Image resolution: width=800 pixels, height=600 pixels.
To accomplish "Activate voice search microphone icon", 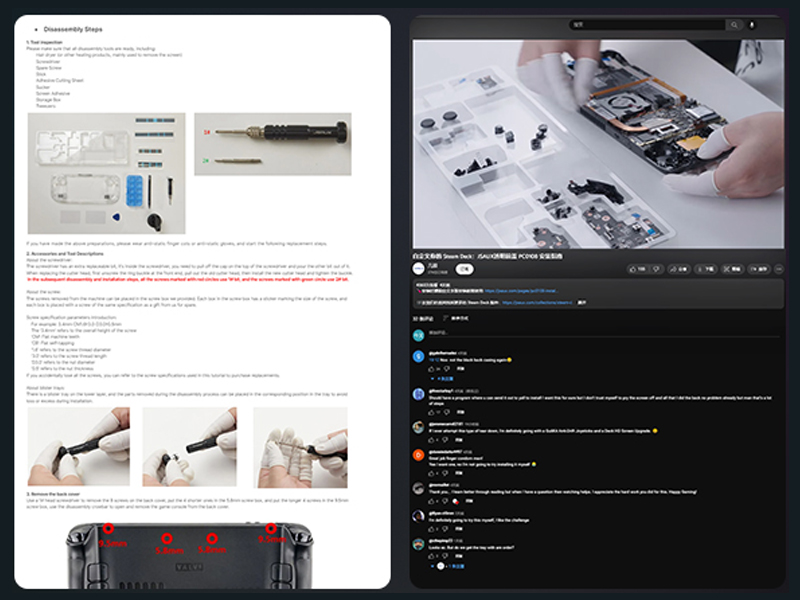I will [752, 24].
